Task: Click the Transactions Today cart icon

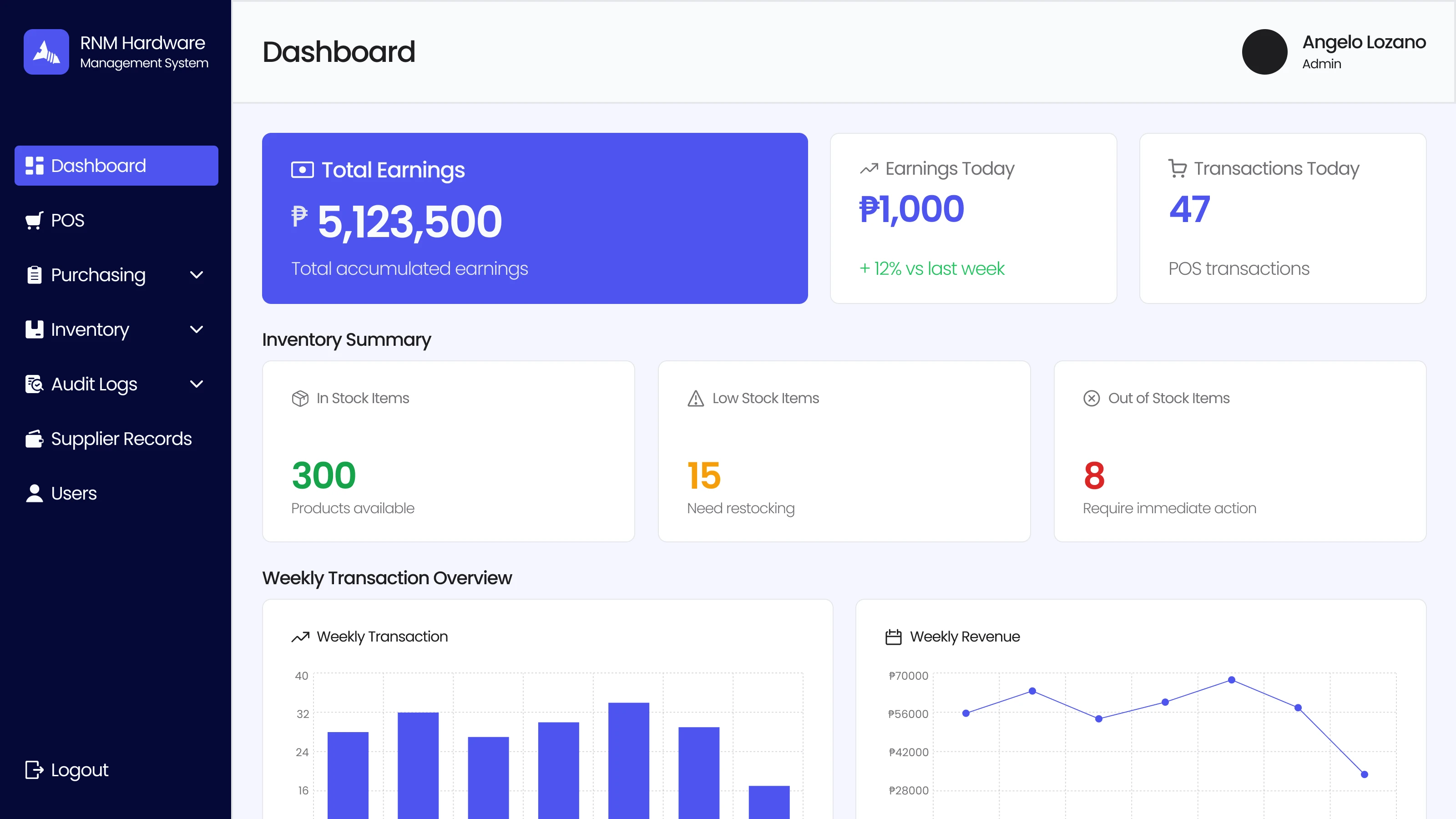Action: pos(1178,168)
